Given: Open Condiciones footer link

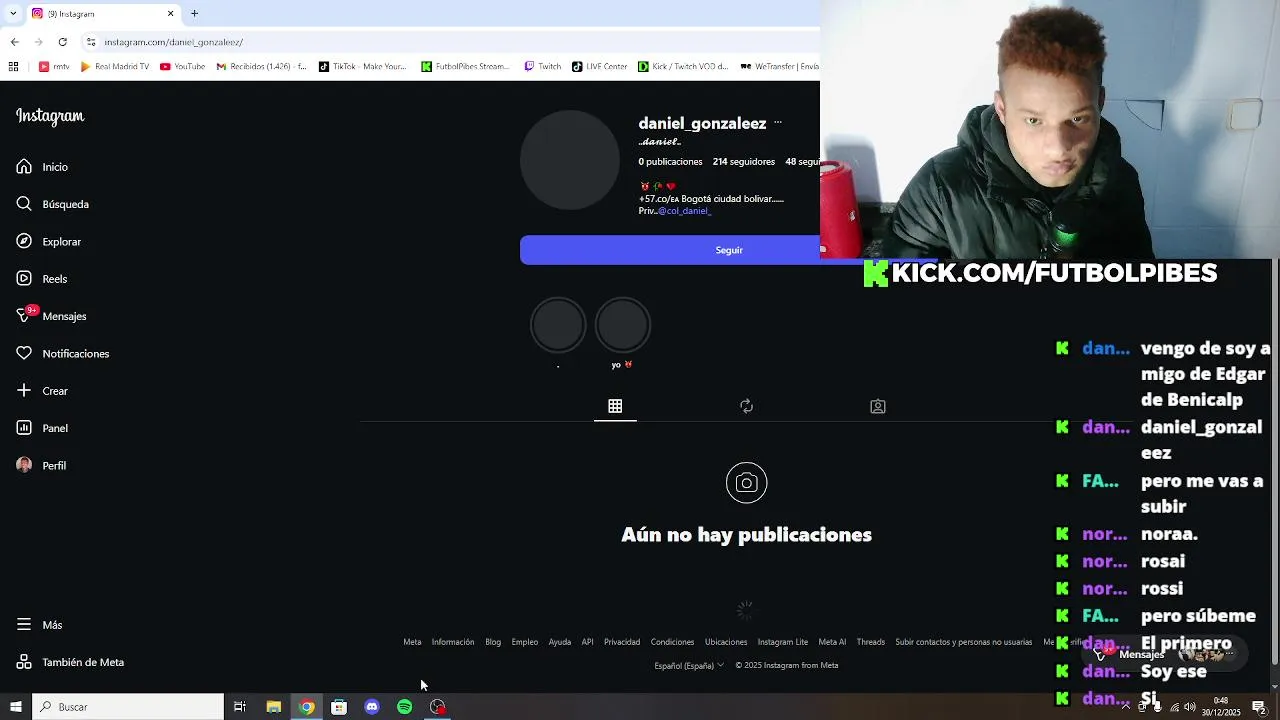Looking at the screenshot, I should (672, 642).
